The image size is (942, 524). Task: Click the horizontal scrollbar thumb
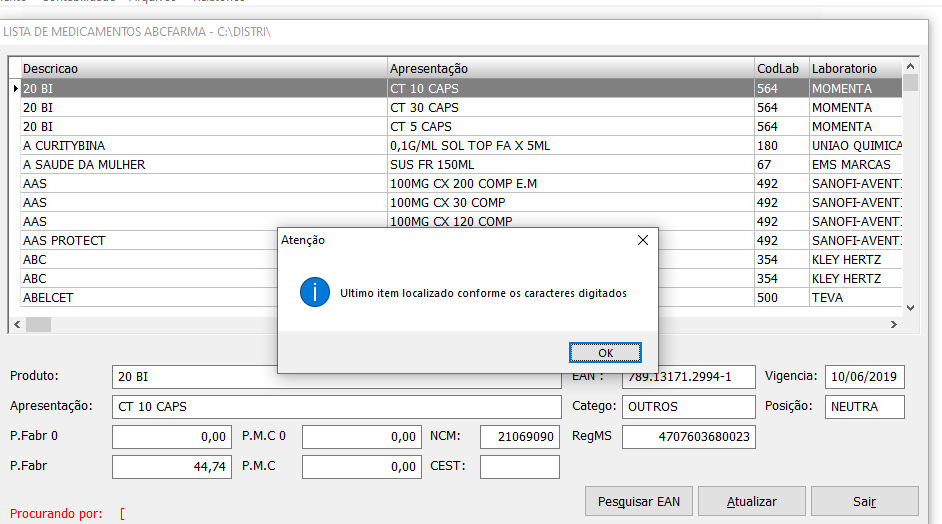coord(38,324)
